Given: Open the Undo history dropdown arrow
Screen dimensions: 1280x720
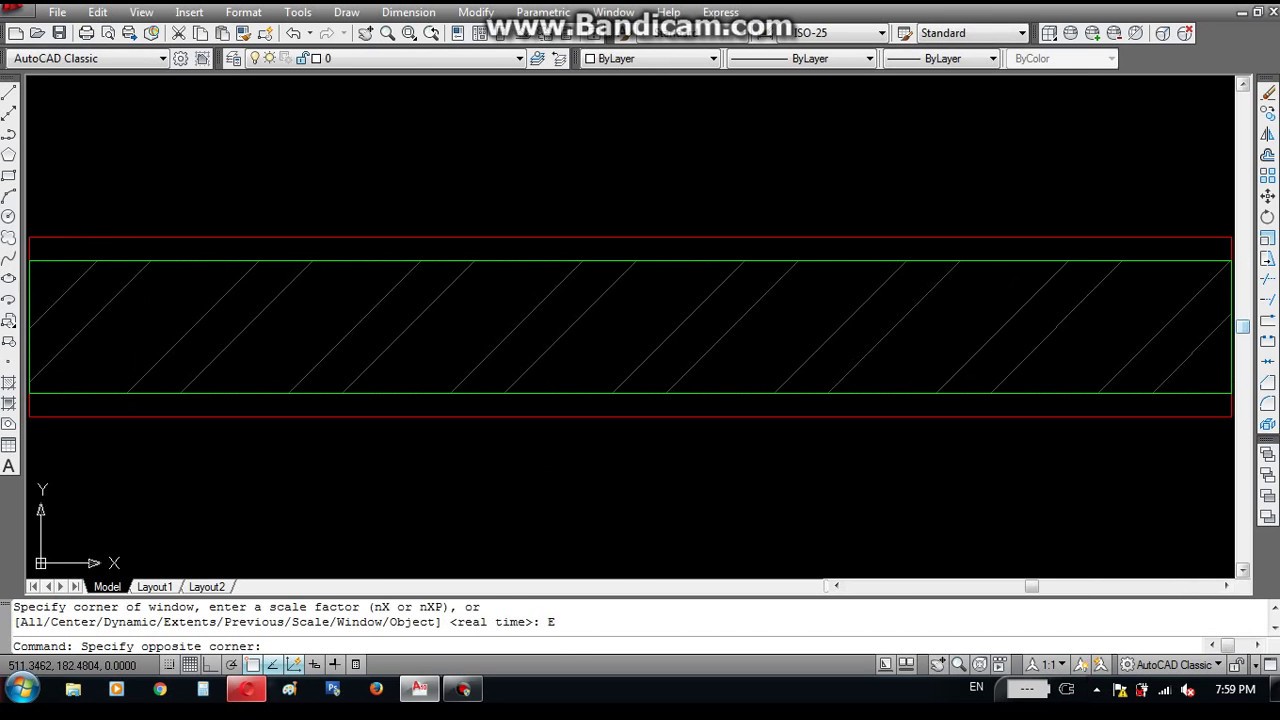Looking at the screenshot, I should (309, 33).
